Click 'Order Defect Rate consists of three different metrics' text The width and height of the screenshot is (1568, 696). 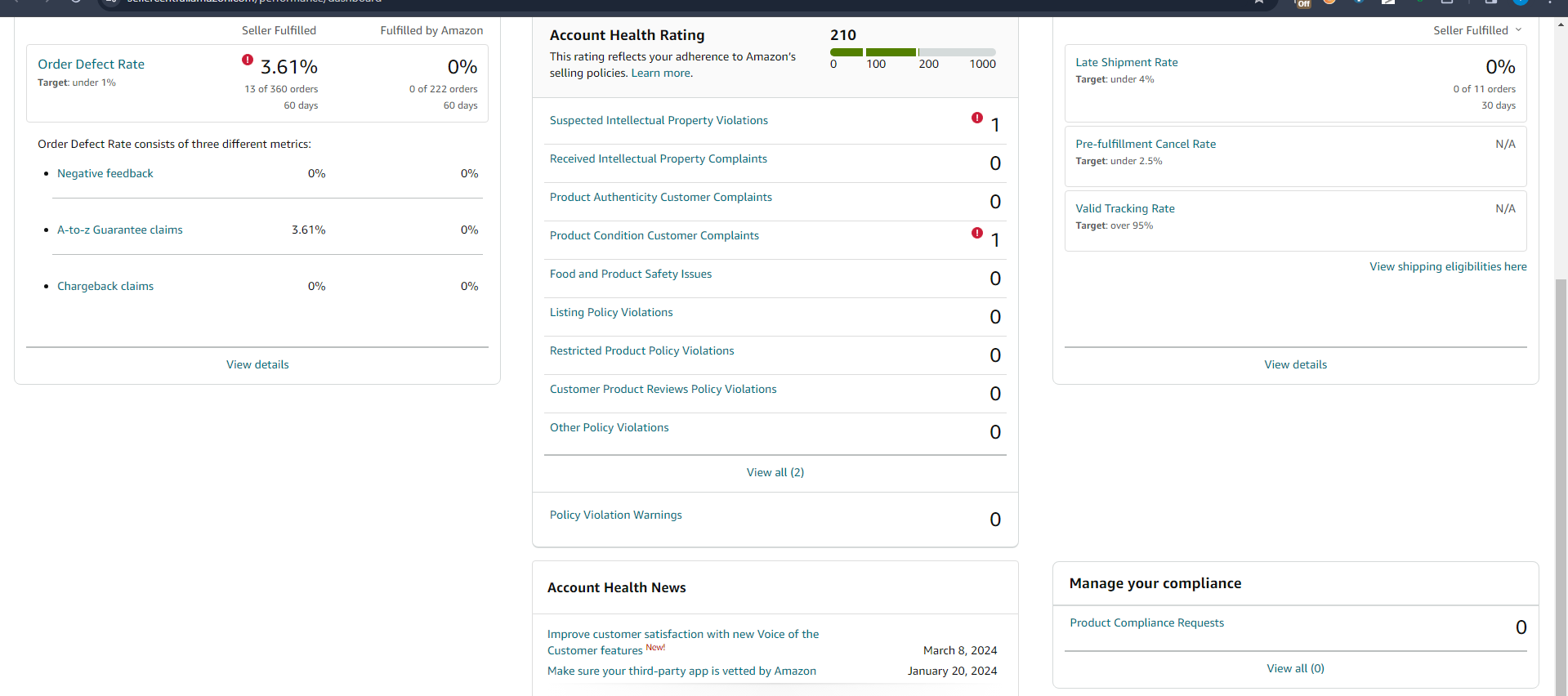174,144
